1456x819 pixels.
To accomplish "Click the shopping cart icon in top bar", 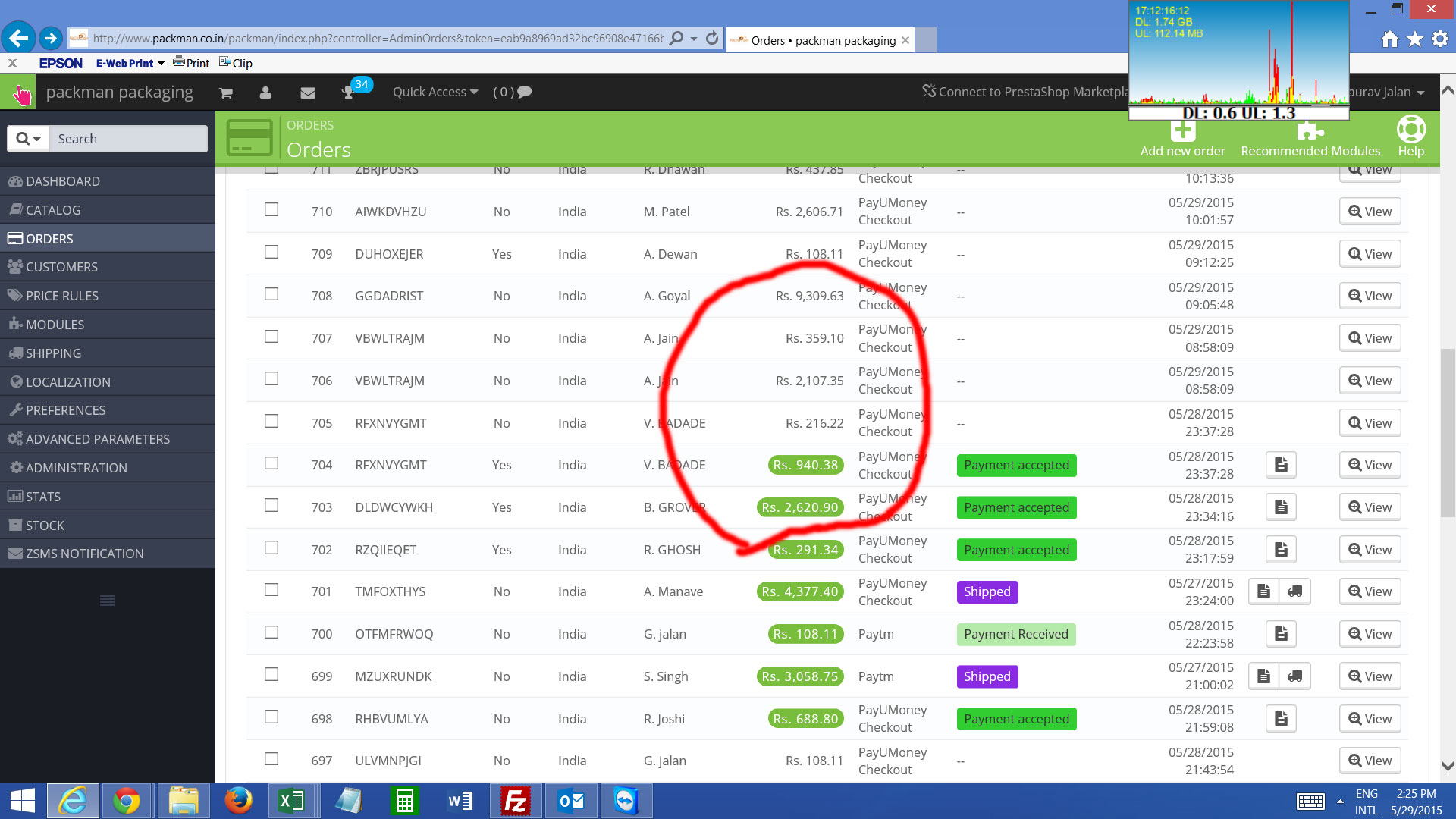I will [x=225, y=93].
